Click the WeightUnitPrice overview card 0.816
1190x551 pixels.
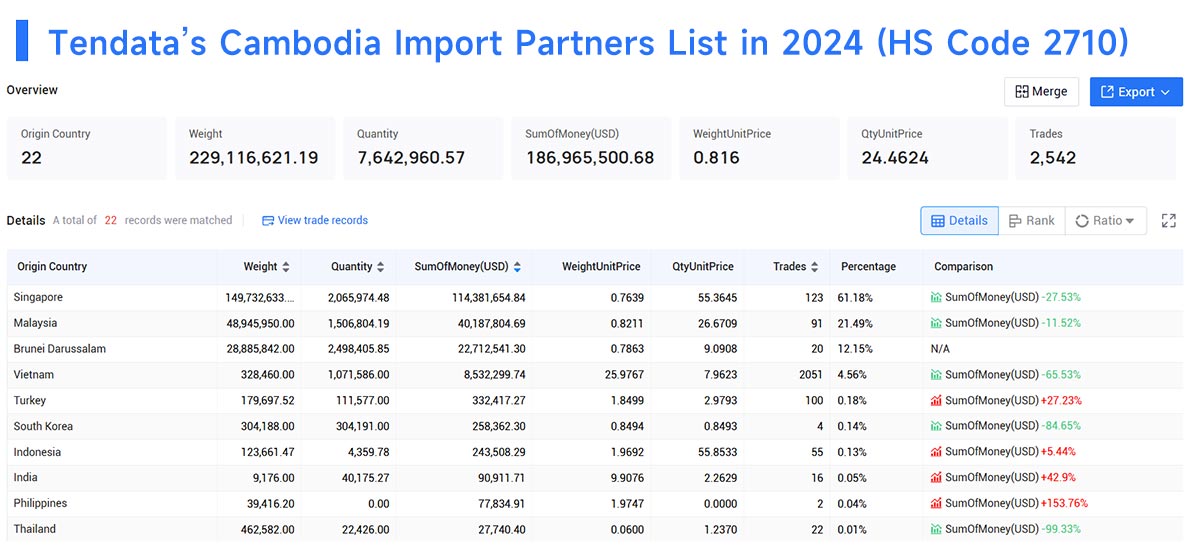(x=759, y=149)
